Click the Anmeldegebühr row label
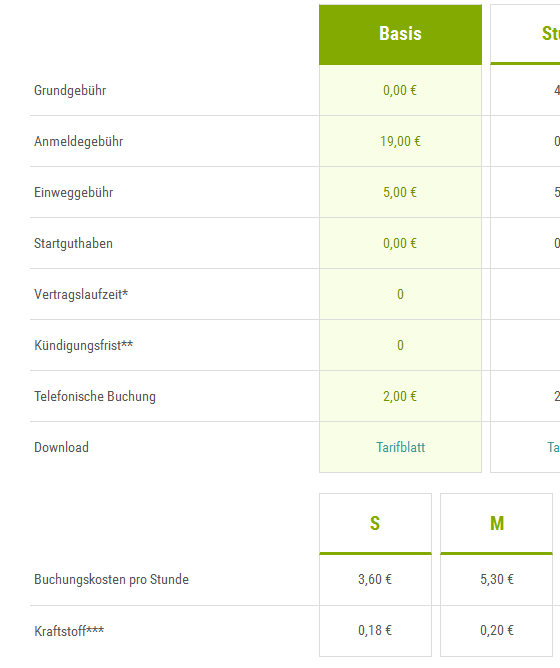Viewport: 560px width, 668px height. pos(78,141)
